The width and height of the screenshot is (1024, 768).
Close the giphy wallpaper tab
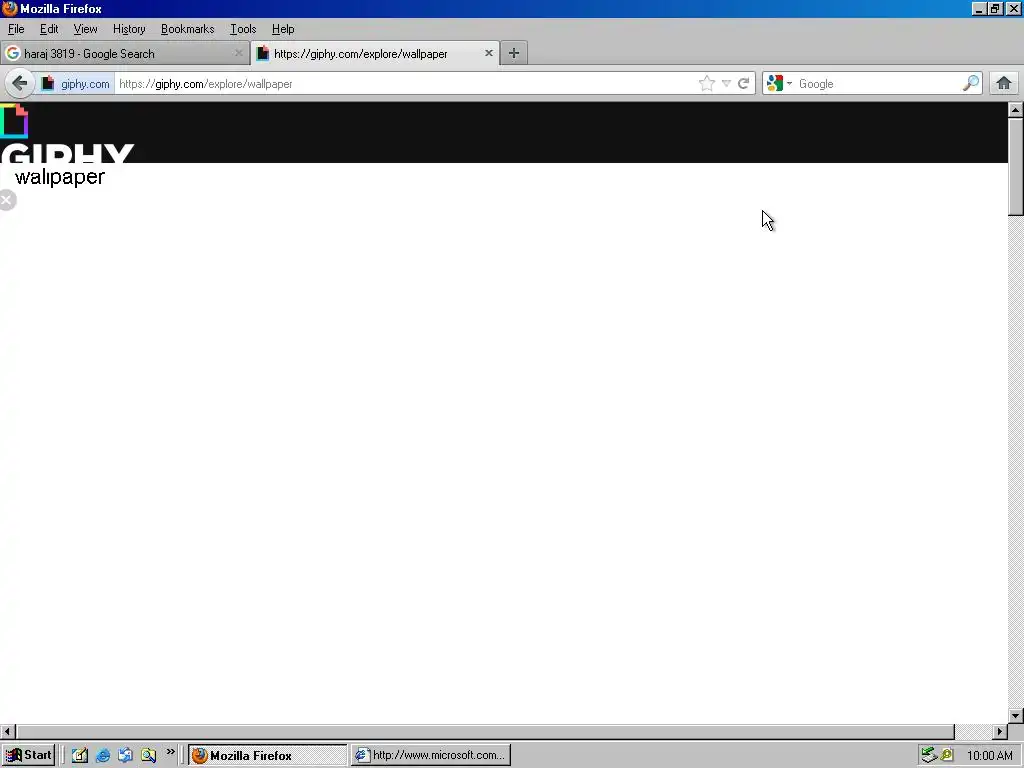488,53
